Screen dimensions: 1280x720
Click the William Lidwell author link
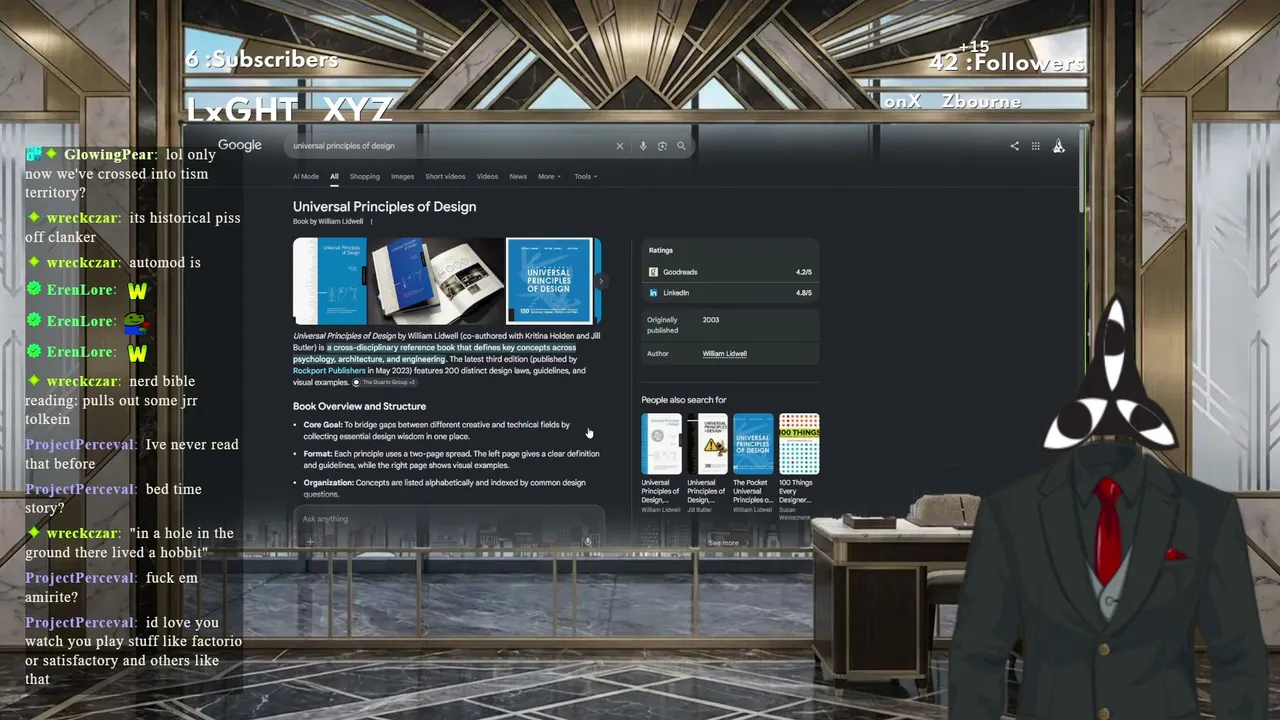coord(725,354)
